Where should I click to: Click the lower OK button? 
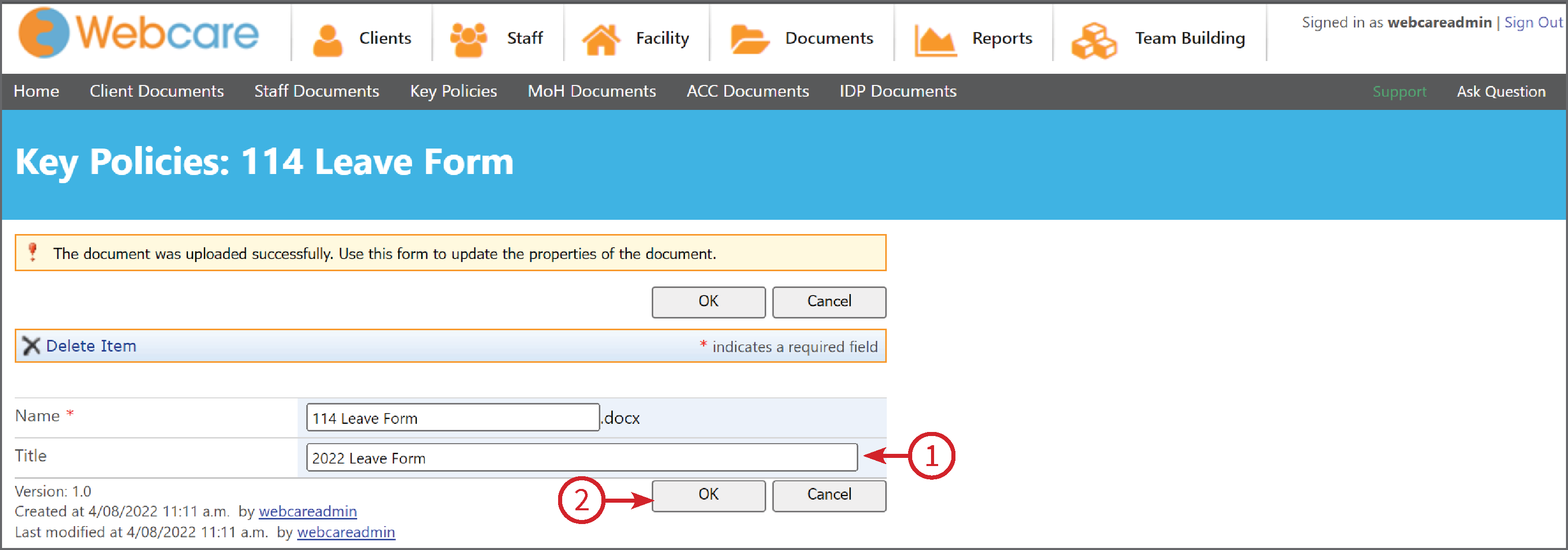pyautogui.click(x=708, y=495)
